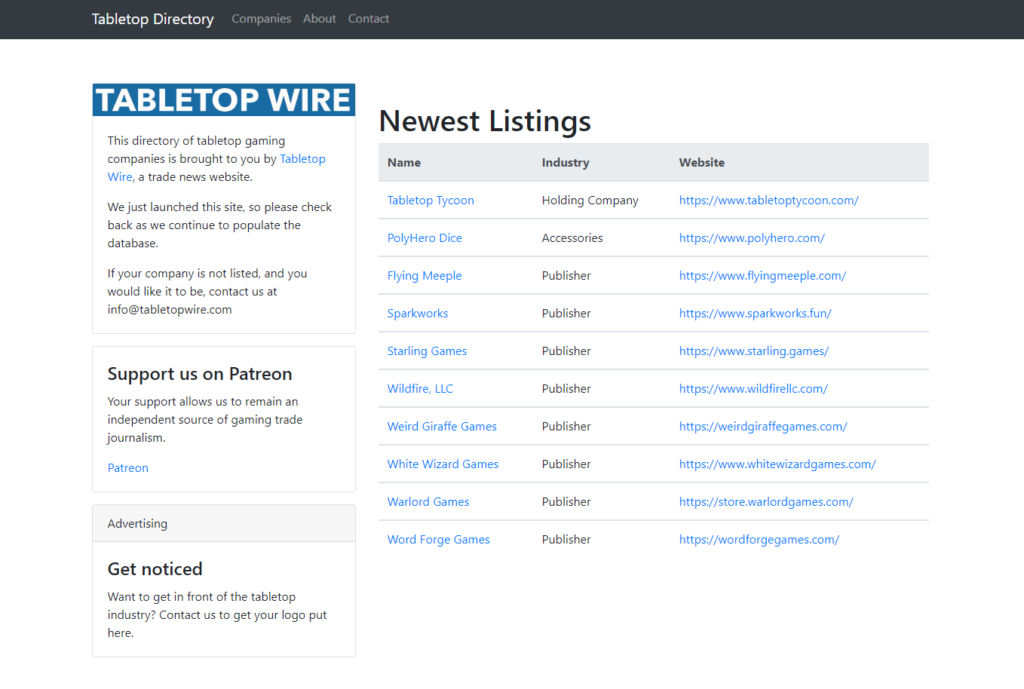The width and height of the screenshot is (1024, 689).
Task: Open the Weird Giraffe Games listing
Action: (441, 426)
